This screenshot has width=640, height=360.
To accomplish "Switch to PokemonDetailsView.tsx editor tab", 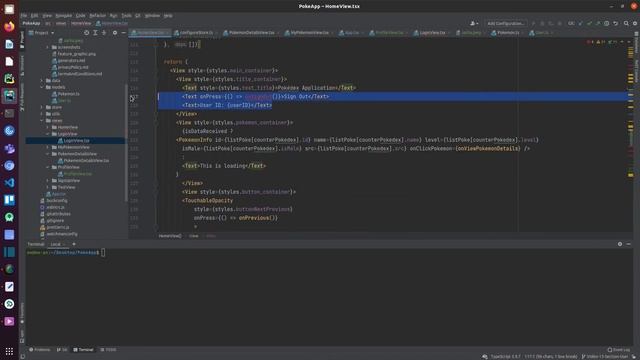I will pos(251,33).
